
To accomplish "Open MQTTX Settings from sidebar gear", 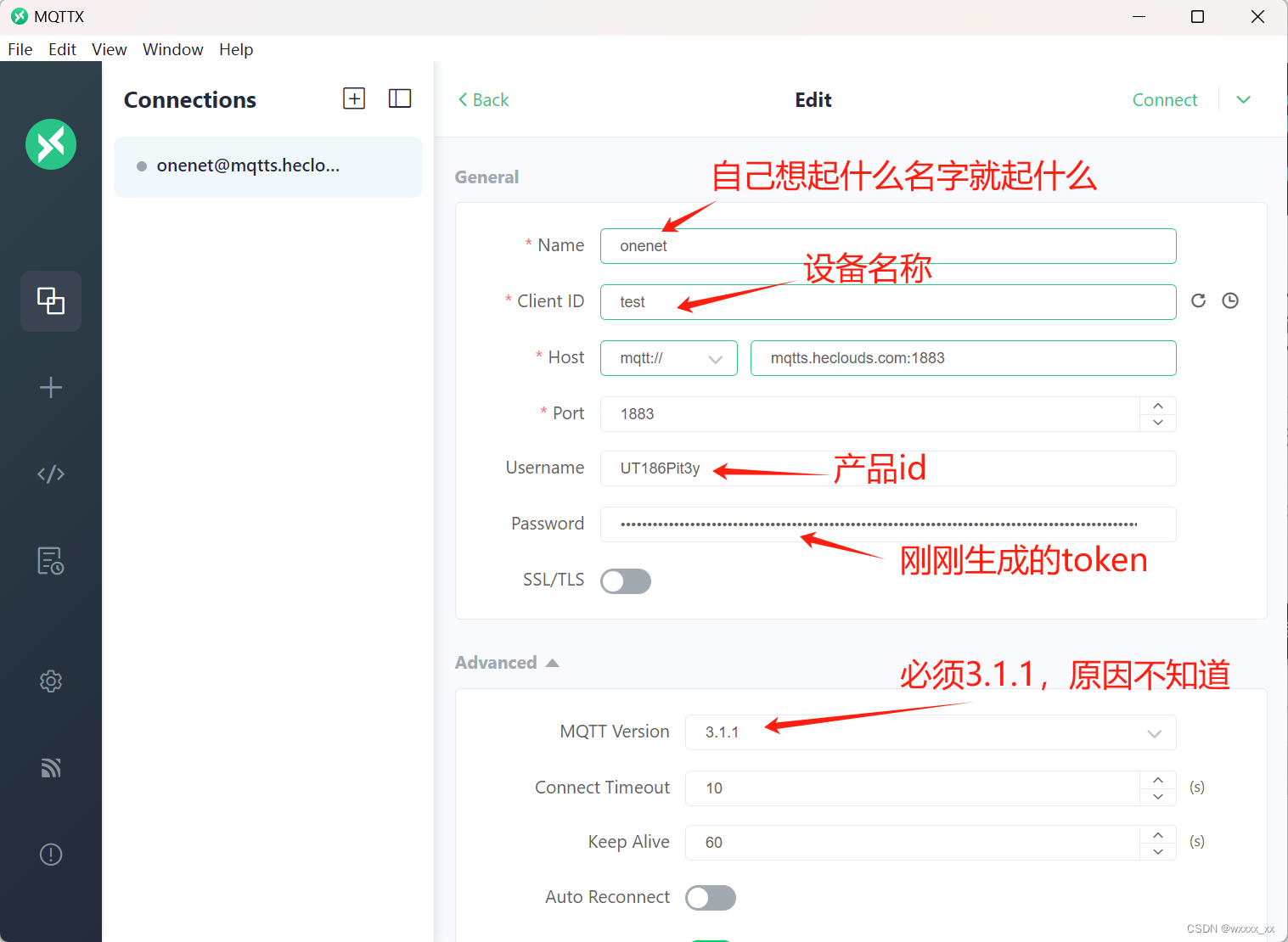I will 51,681.
